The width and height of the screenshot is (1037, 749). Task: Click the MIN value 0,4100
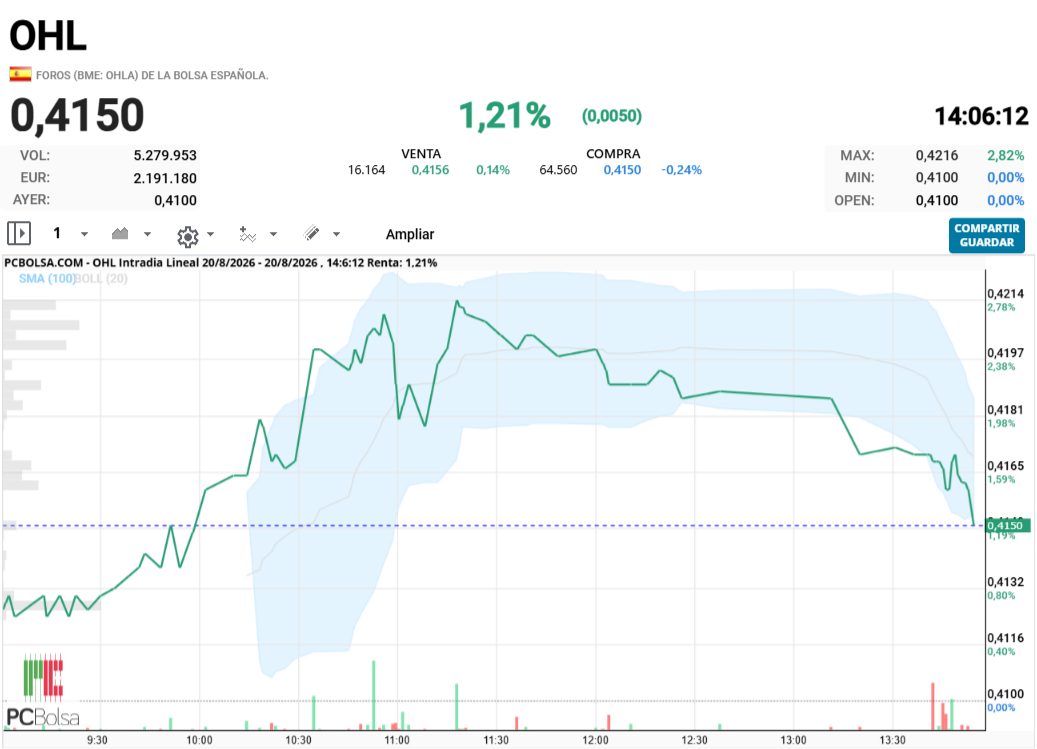[936, 177]
